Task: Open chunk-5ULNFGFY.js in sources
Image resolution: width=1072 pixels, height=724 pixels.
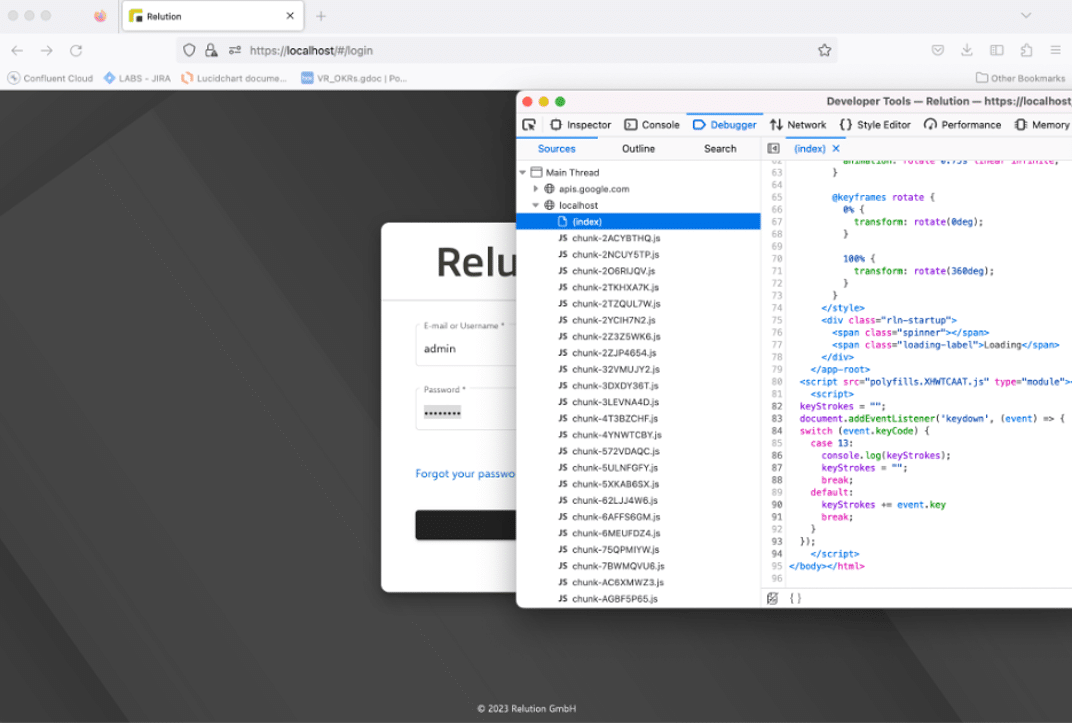Action: click(615, 468)
